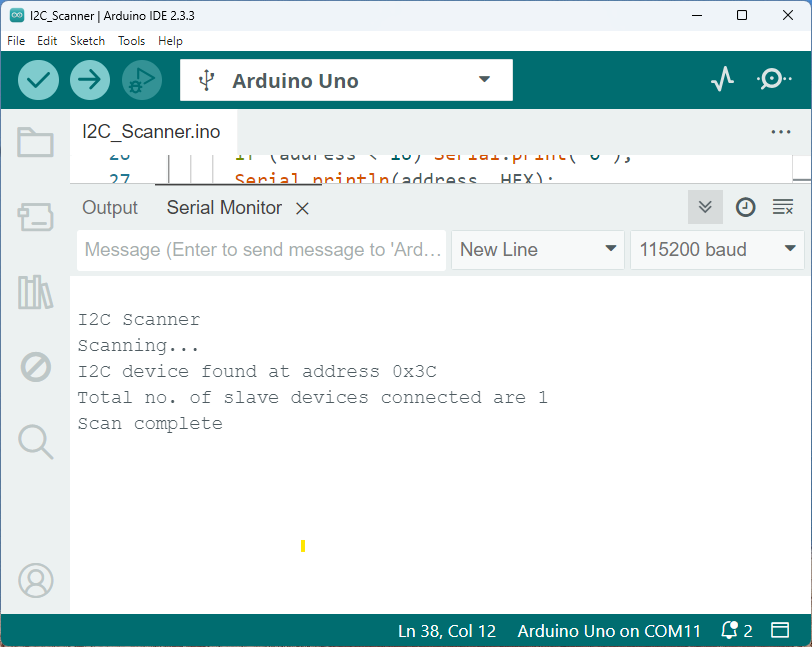
Task: Open notifications bell in status bar
Action: [736, 630]
